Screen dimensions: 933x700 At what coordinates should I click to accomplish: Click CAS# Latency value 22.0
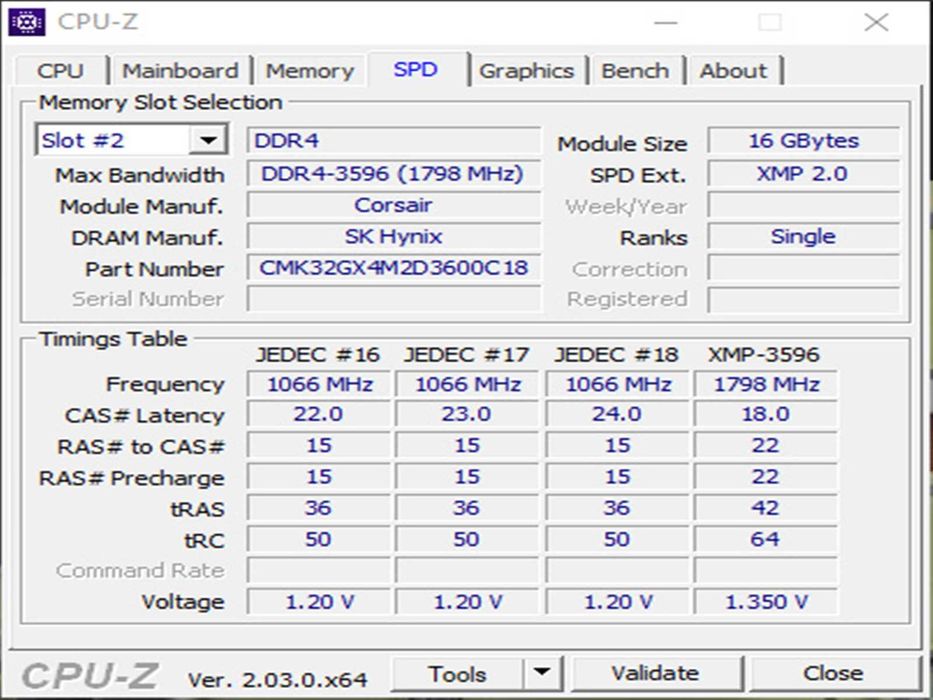(x=319, y=414)
